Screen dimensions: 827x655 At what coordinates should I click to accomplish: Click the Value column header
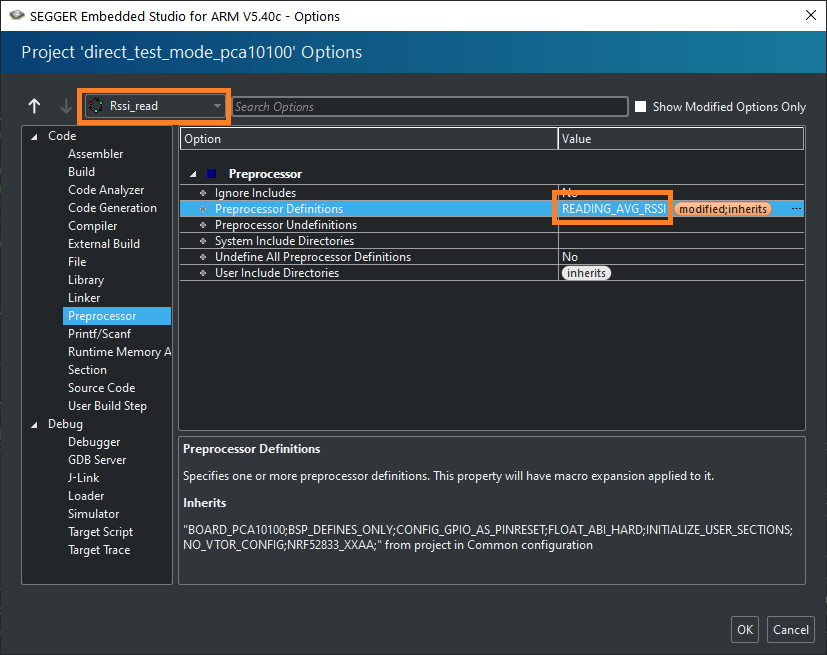[x=681, y=139]
